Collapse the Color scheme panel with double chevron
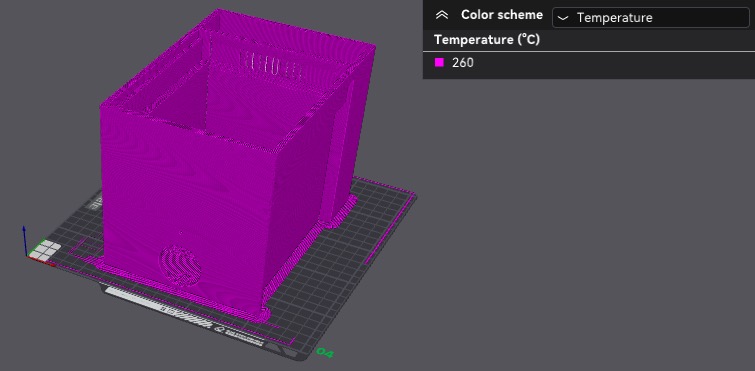The width and height of the screenshot is (755, 371). click(x=442, y=15)
